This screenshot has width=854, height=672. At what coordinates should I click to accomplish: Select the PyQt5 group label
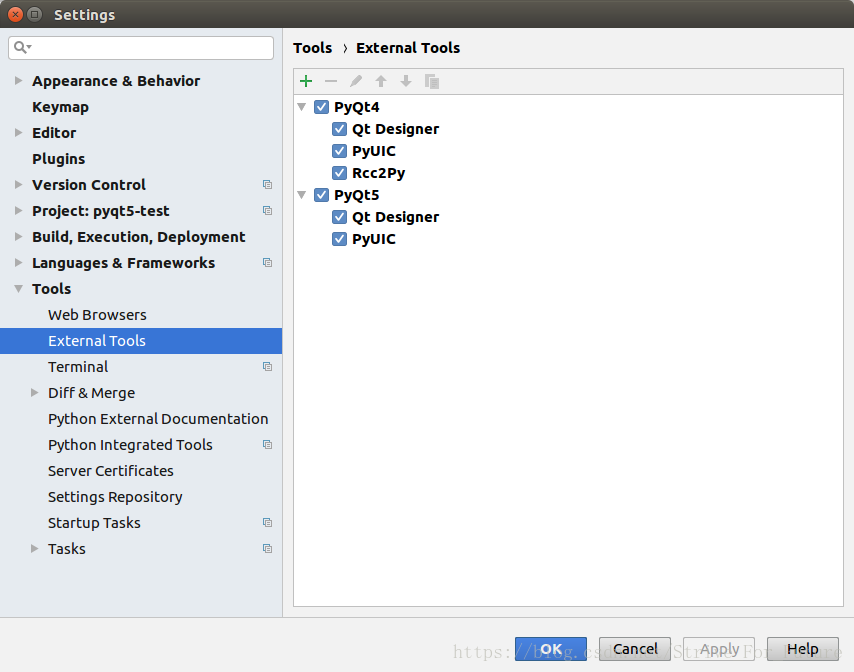(357, 195)
